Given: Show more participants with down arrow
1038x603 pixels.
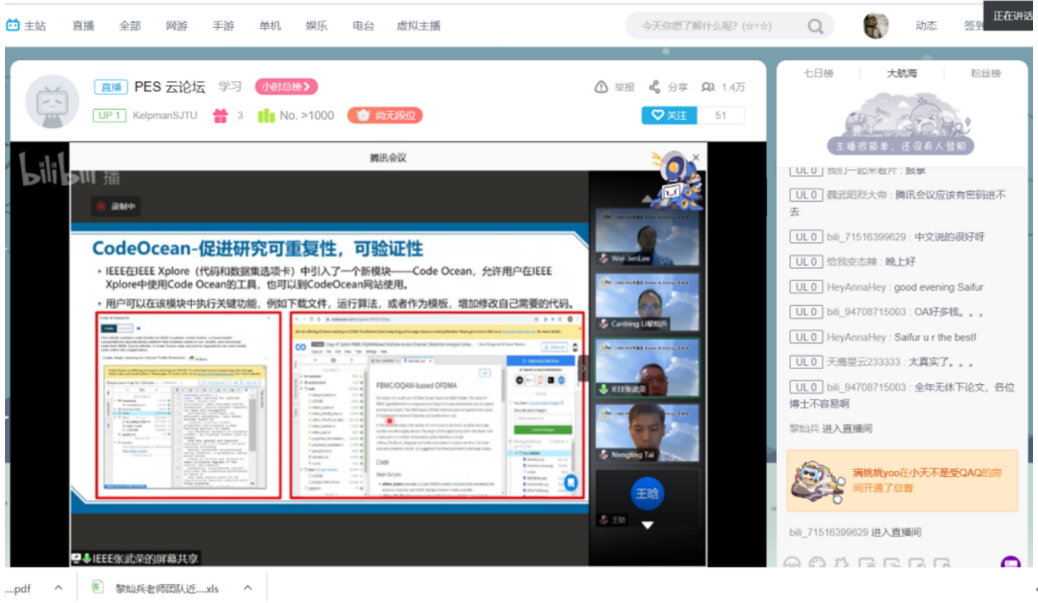Looking at the screenshot, I should (x=647, y=525).
